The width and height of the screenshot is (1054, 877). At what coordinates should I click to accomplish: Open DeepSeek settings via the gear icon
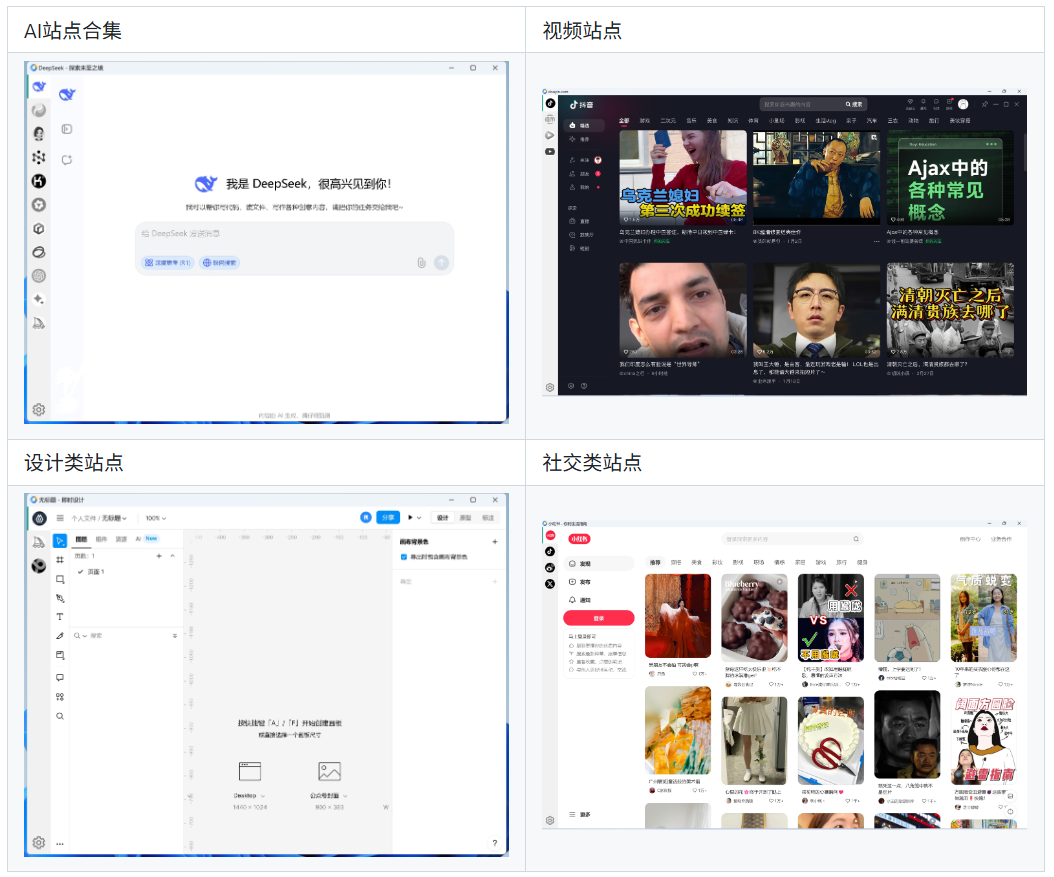(38, 409)
